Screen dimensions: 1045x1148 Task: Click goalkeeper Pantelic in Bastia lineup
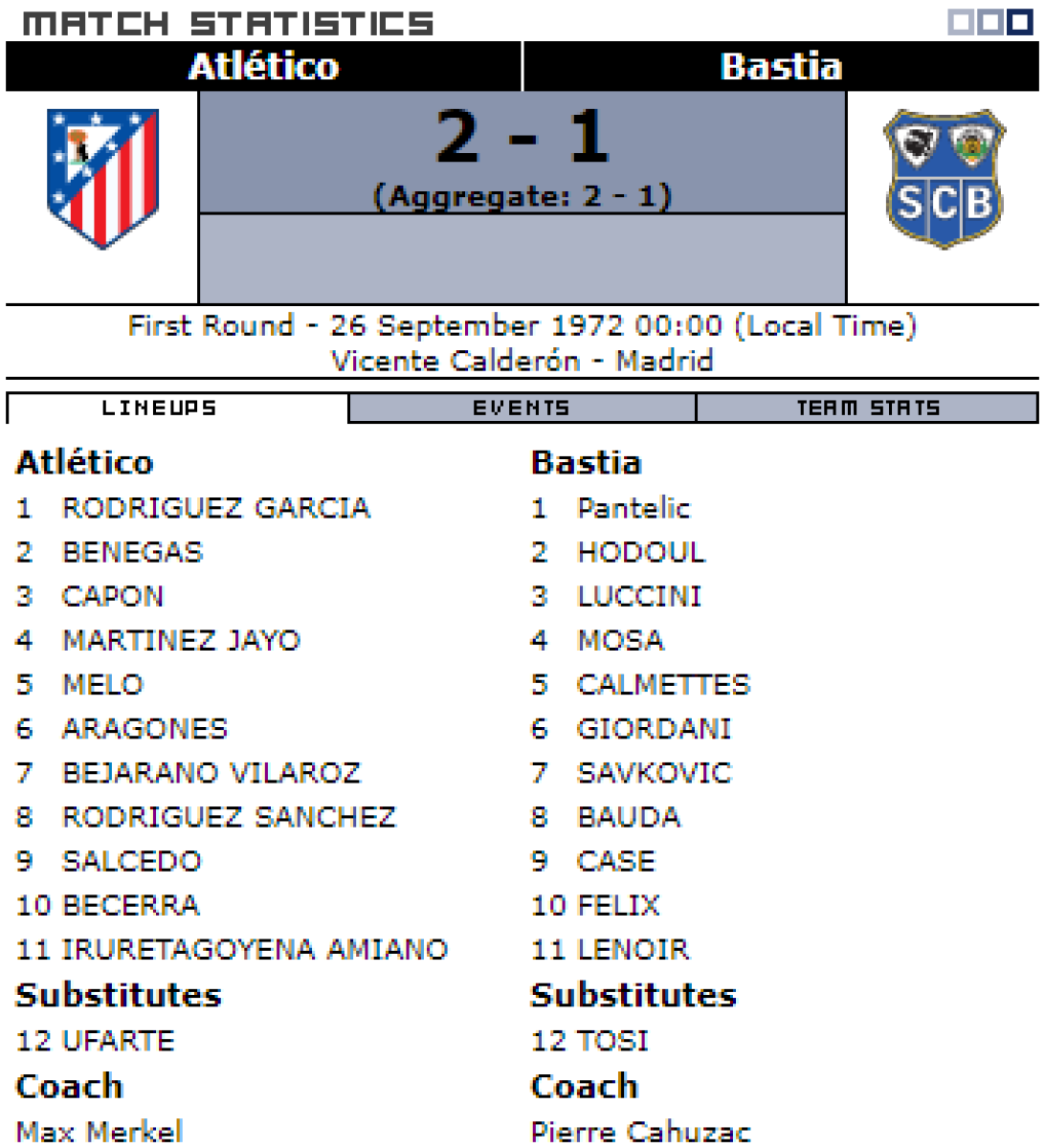click(634, 508)
